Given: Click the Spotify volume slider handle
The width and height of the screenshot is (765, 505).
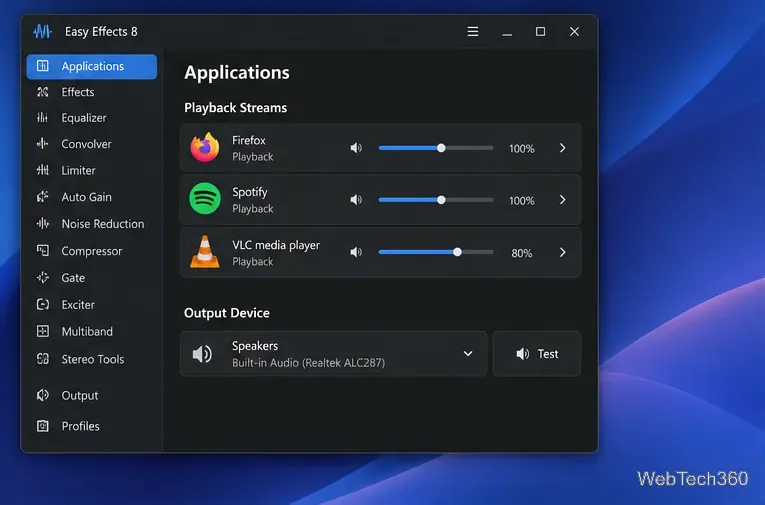Looking at the screenshot, I should click(441, 200).
